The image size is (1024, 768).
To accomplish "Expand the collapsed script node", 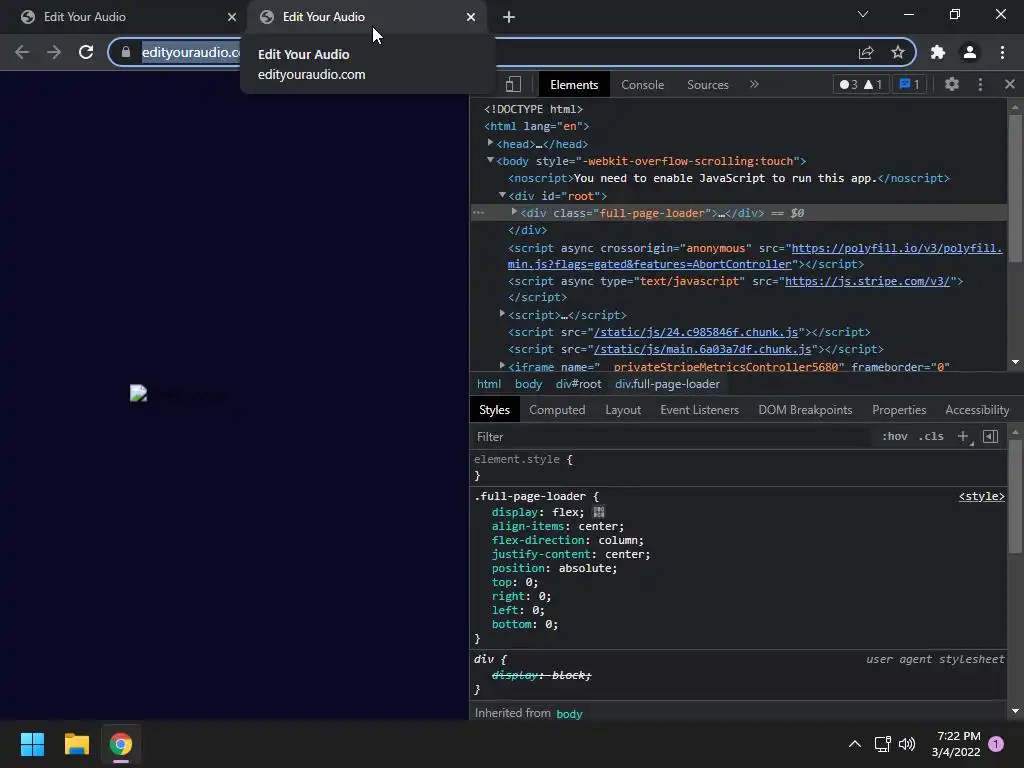I will click(x=502, y=313).
